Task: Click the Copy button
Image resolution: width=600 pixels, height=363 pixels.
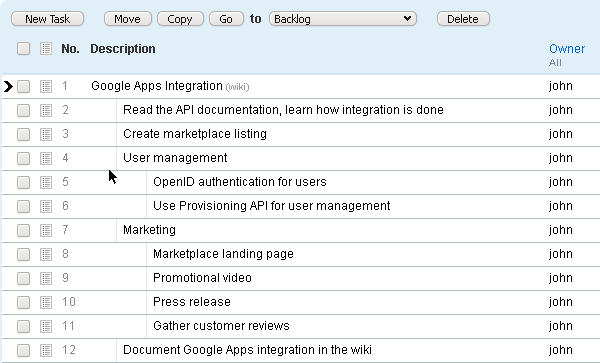Action: (180, 19)
